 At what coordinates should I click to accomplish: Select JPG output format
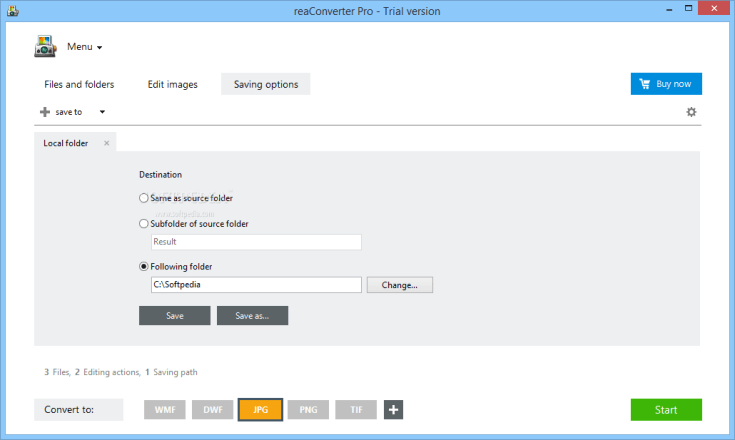pyautogui.click(x=260, y=410)
